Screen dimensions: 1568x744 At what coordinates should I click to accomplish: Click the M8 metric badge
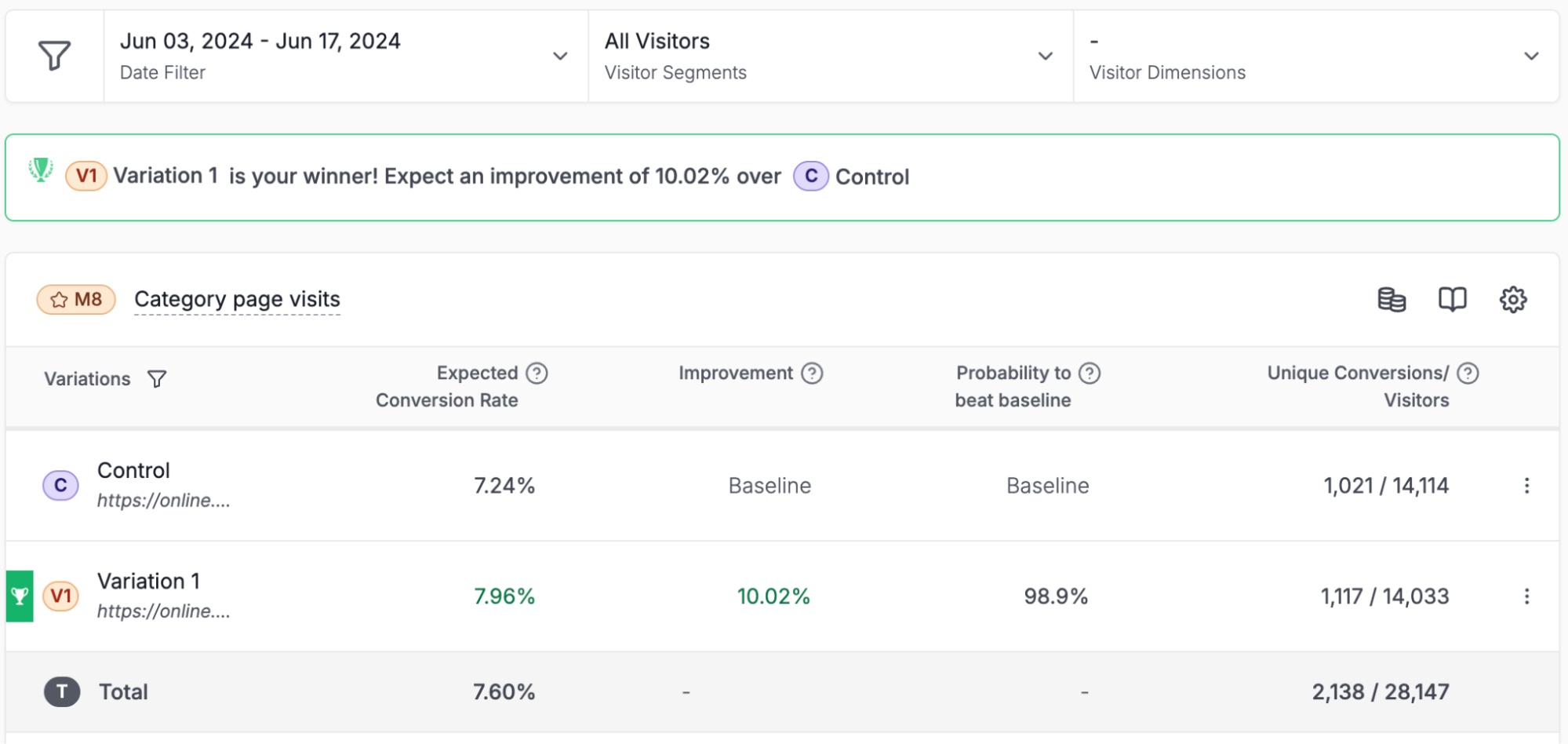pyautogui.click(x=76, y=299)
